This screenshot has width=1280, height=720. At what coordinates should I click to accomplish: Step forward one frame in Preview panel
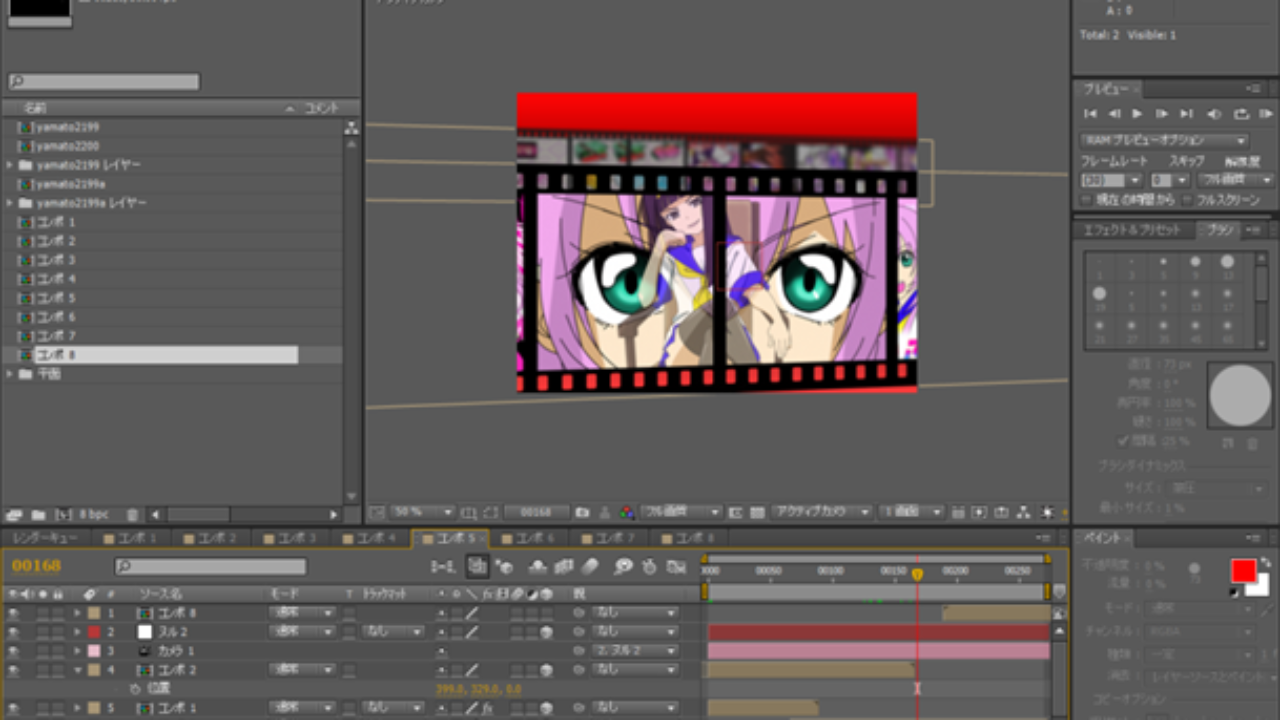point(1162,114)
